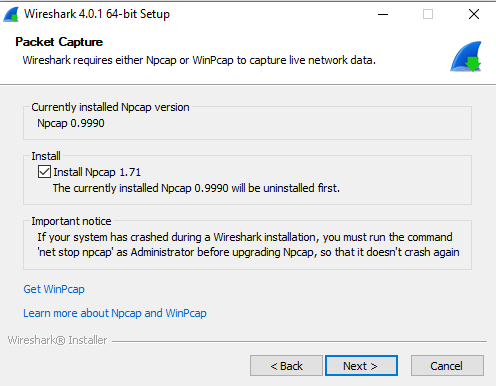Click the "Wireshark requires either Npcap" description
496x386 pixels.
click(x=199, y=60)
